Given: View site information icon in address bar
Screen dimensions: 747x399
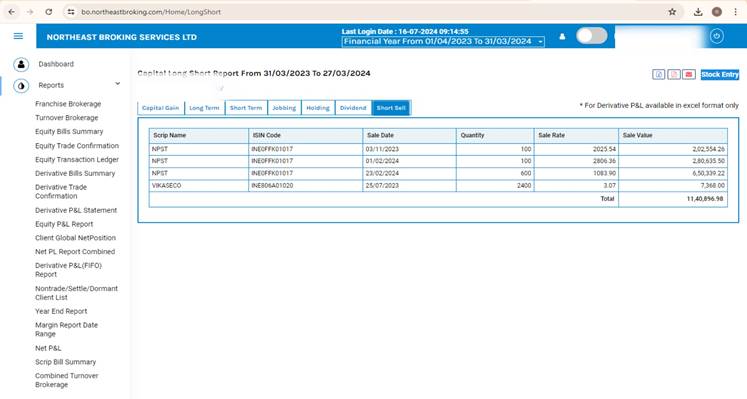Looking at the screenshot, I should point(71,12).
